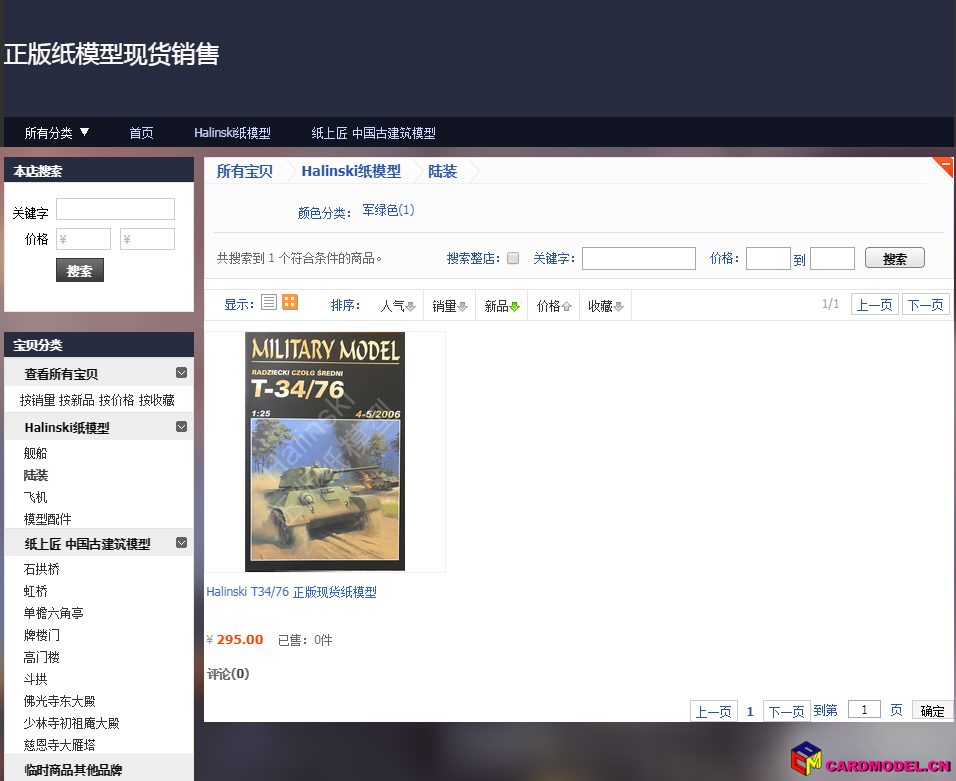Click sidebar dark 搜索 button
The width and height of the screenshot is (956, 781).
tap(80, 270)
